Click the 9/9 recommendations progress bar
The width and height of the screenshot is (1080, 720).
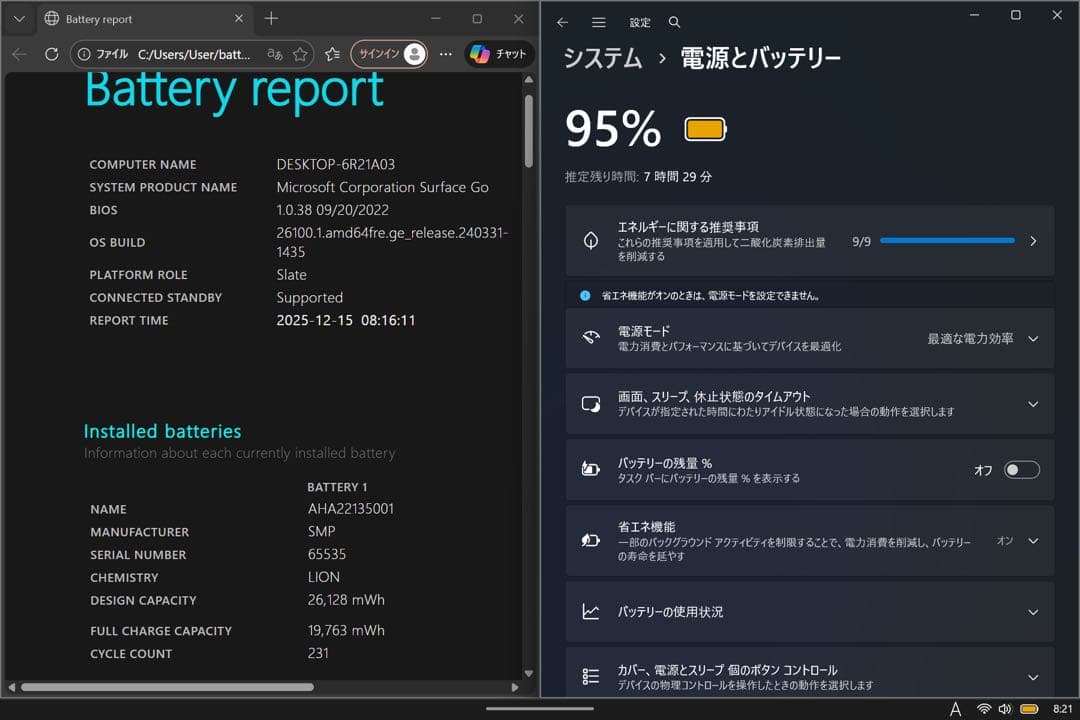[x=946, y=240]
